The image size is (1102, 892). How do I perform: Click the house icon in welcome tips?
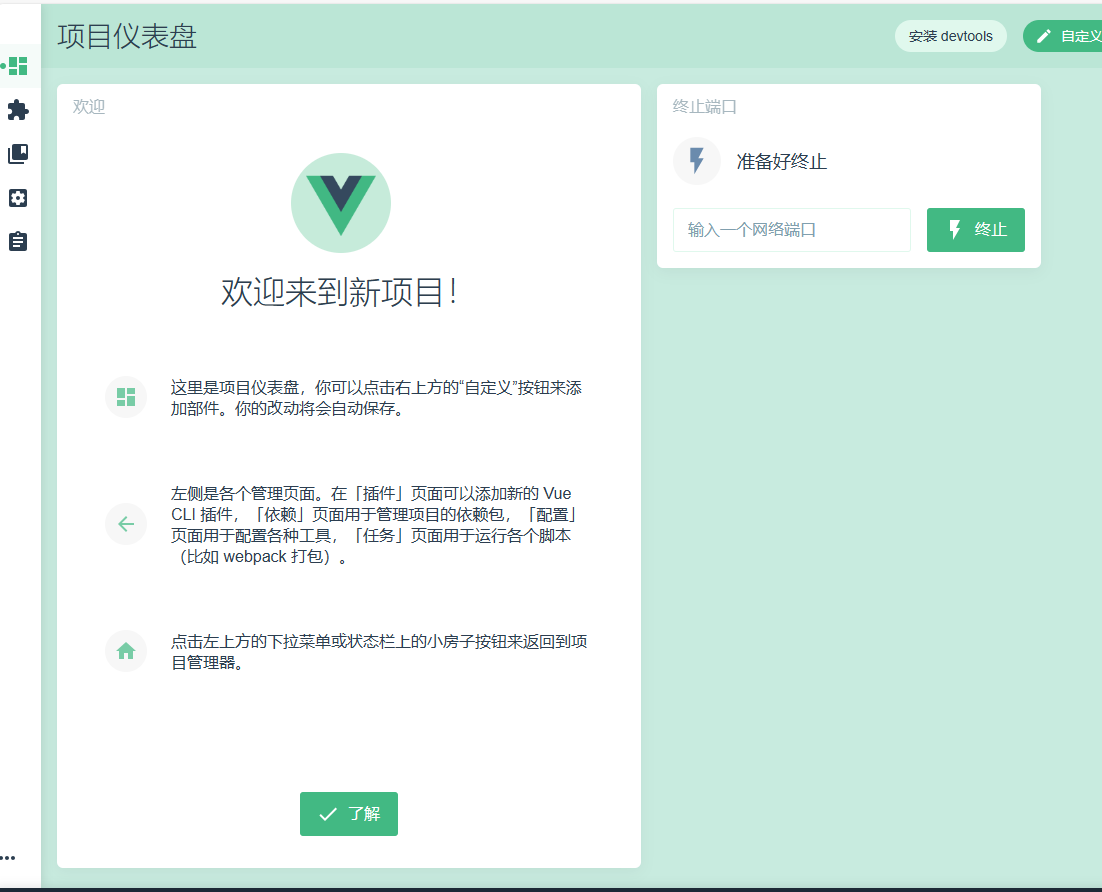tap(126, 651)
